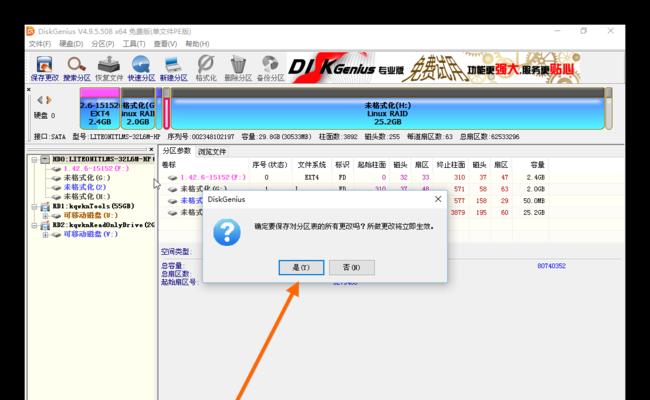Select 1.42.6-15152(F:) in the disk tree
650x400 pixels.
coord(96,169)
